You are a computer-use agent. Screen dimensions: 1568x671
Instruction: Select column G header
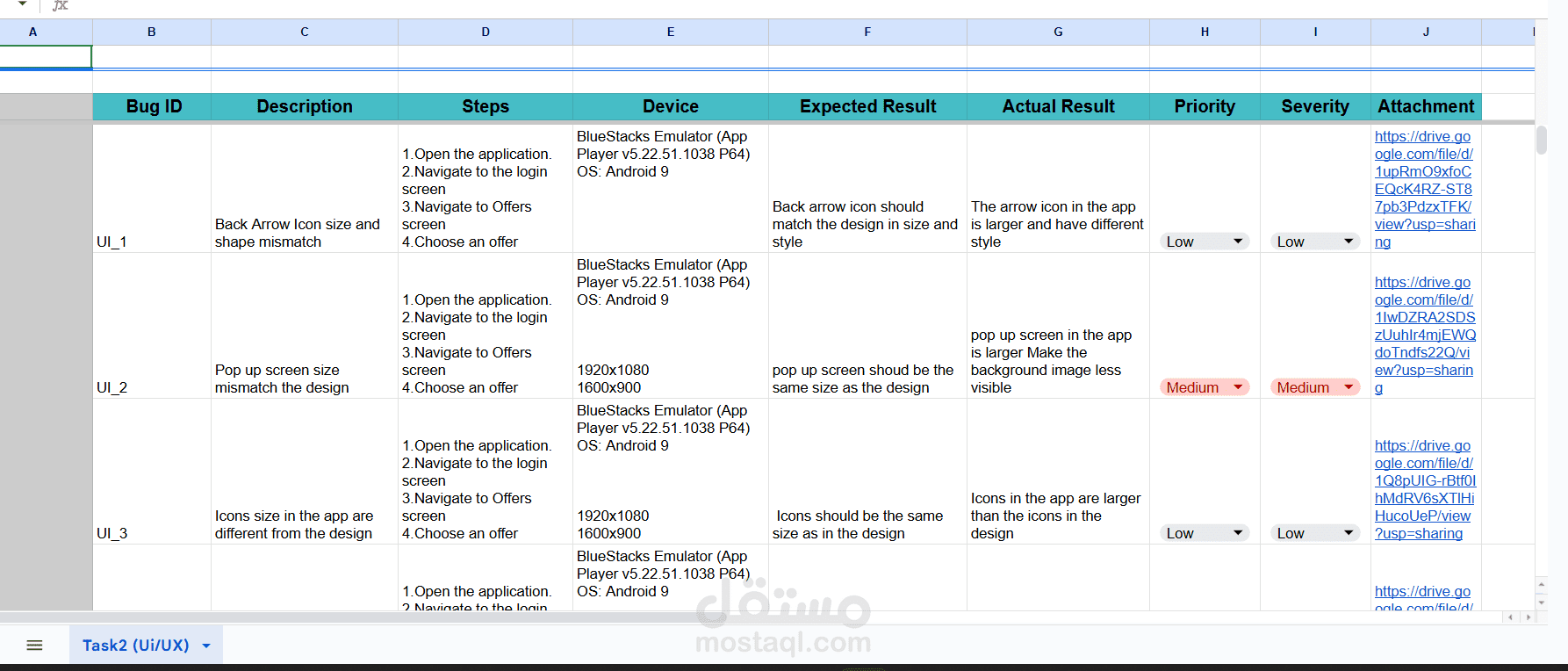coord(1058,32)
